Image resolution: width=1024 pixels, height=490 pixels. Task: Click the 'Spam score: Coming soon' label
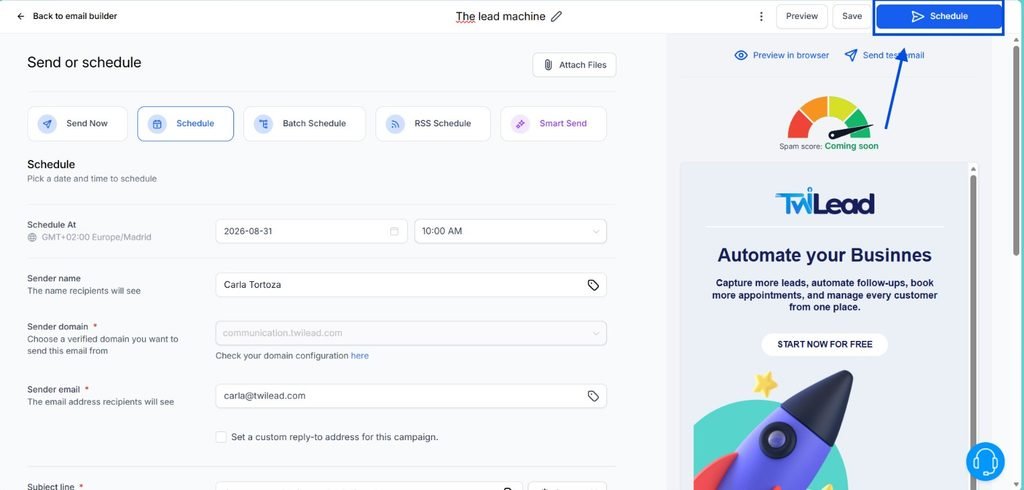click(x=829, y=146)
